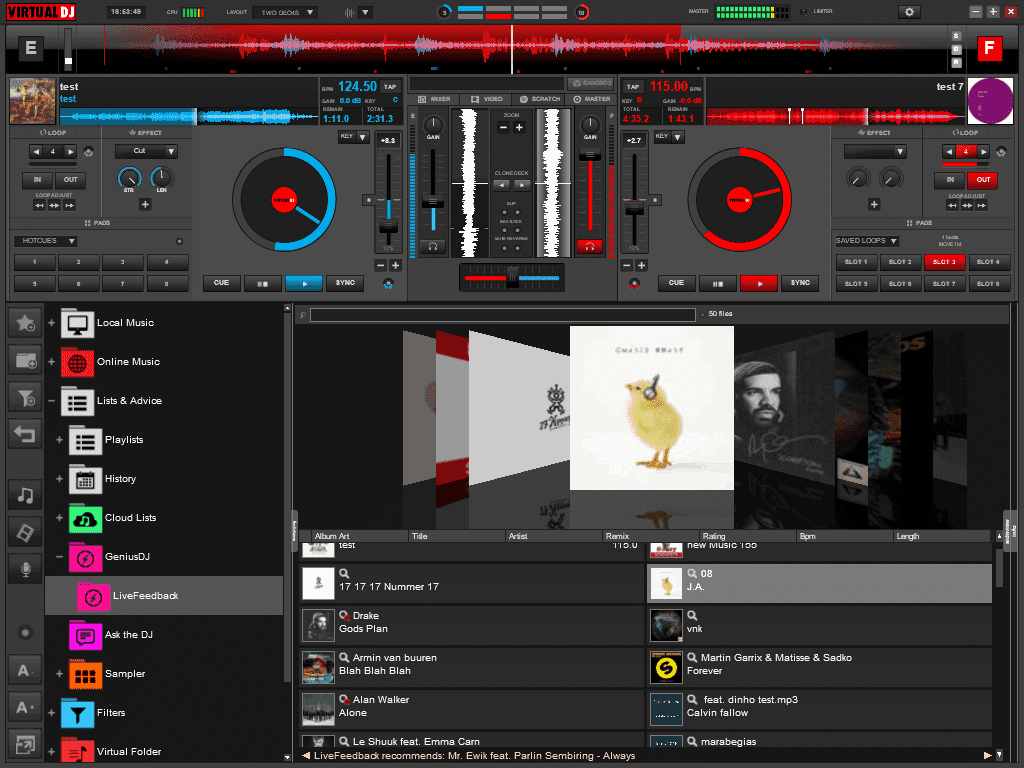This screenshot has width=1024, height=768.
Task: Click red deck letter F icon
Action: [x=989, y=48]
